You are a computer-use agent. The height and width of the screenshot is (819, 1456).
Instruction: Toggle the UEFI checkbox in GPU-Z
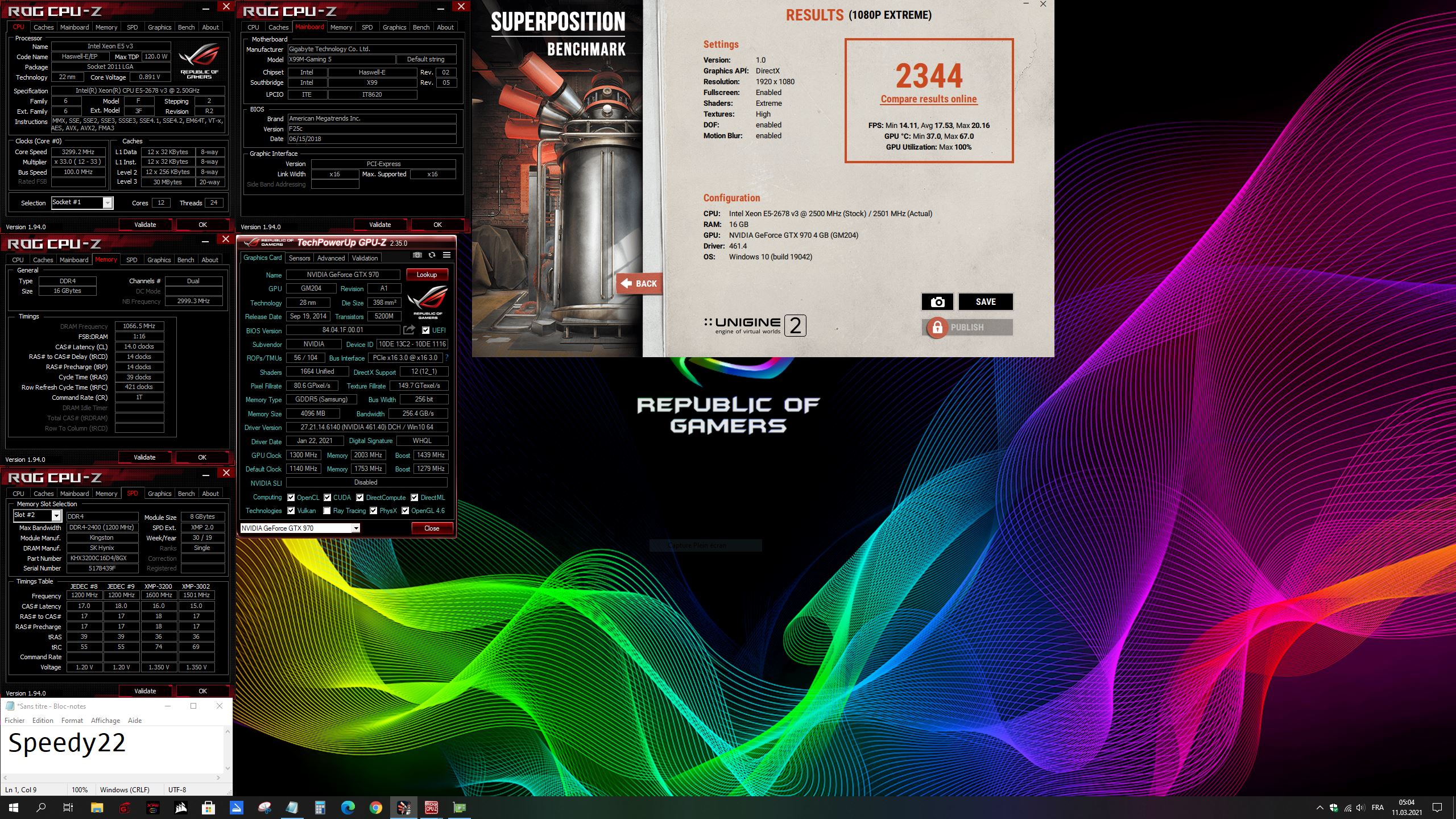(x=425, y=330)
